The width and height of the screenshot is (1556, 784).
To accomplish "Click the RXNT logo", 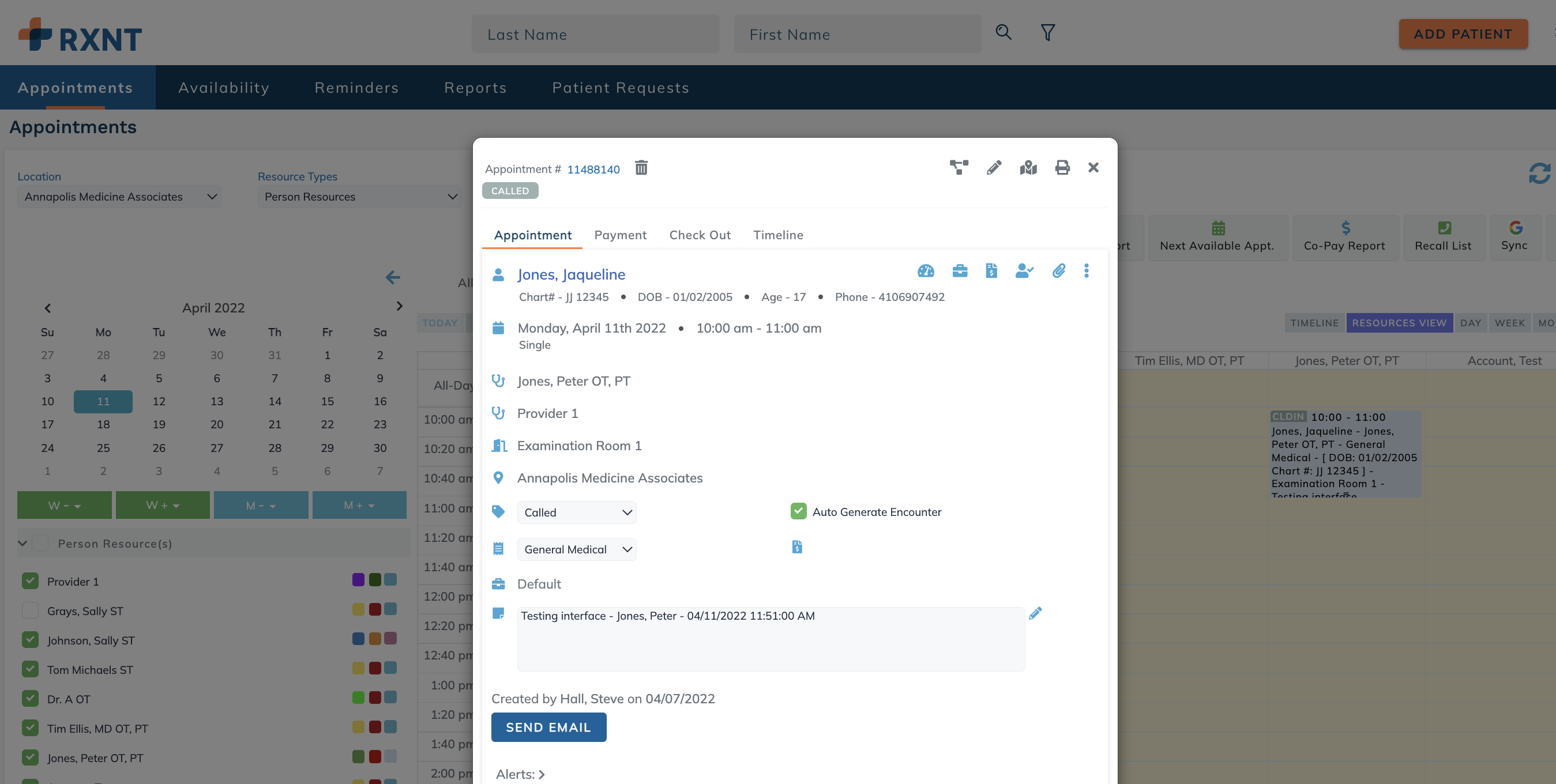I will pos(80,35).
